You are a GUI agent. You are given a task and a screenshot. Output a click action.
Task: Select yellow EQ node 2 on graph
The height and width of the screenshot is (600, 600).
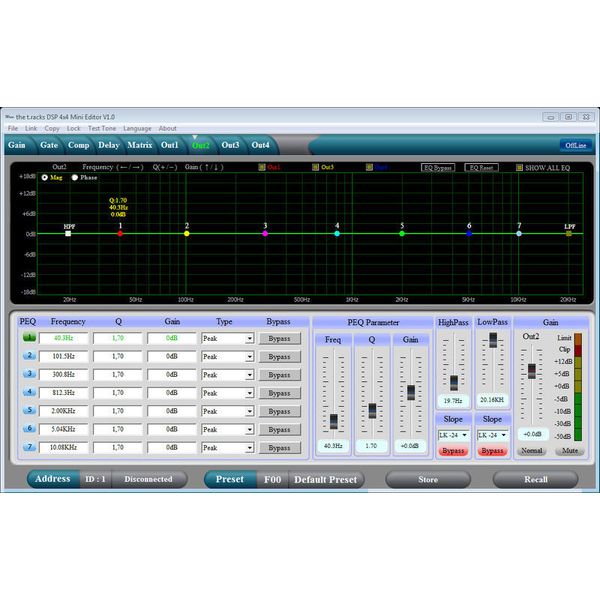(187, 233)
